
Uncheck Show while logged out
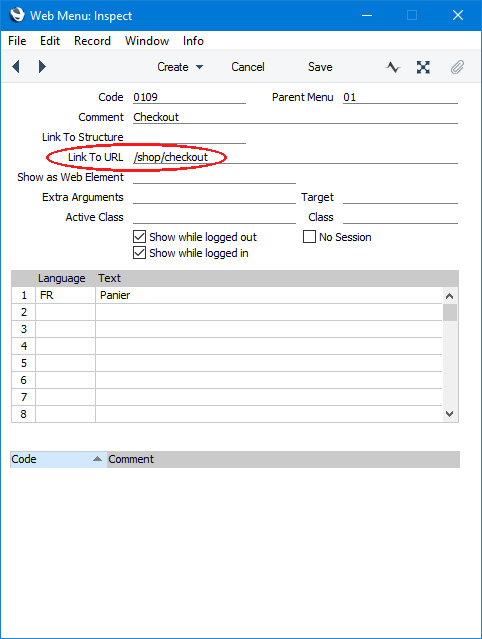point(139,237)
